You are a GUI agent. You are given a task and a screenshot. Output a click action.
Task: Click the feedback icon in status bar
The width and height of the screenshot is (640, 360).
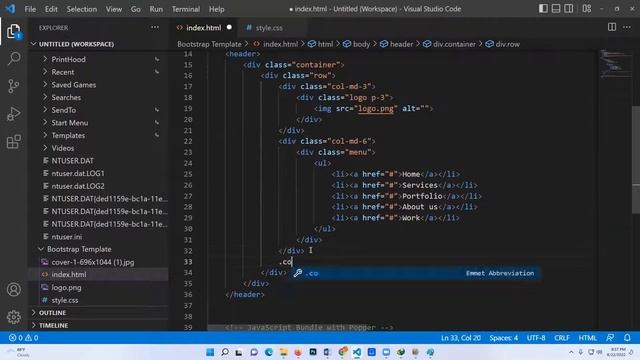click(610, 338)
